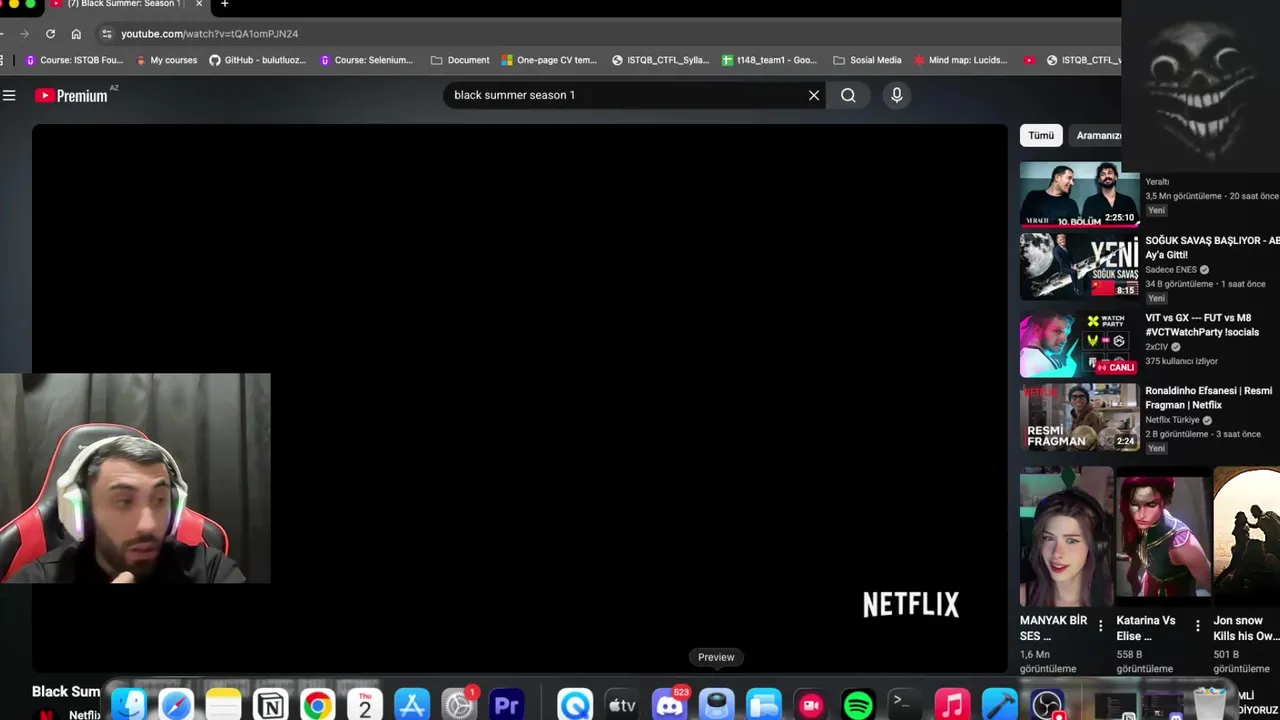The height and width of the screenshot is (720, 1280).
Task: Reload the page in Chrome
Action: click(50, 33)
